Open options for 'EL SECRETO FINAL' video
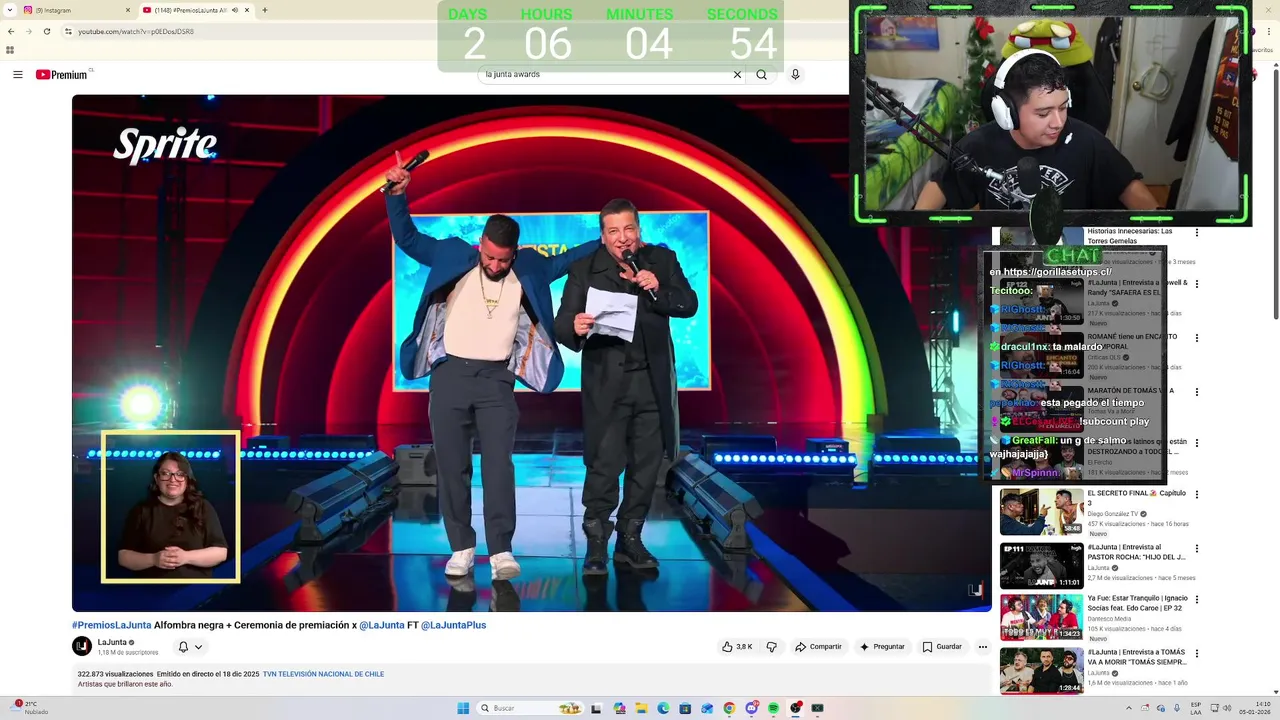Screen dimensions: 1280x720 tap(1197, 494)
